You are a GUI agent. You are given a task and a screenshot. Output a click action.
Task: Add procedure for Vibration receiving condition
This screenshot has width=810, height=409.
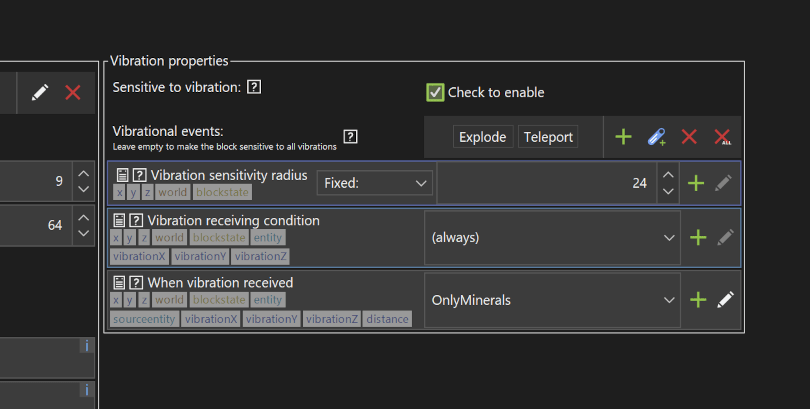coord(698,238)
